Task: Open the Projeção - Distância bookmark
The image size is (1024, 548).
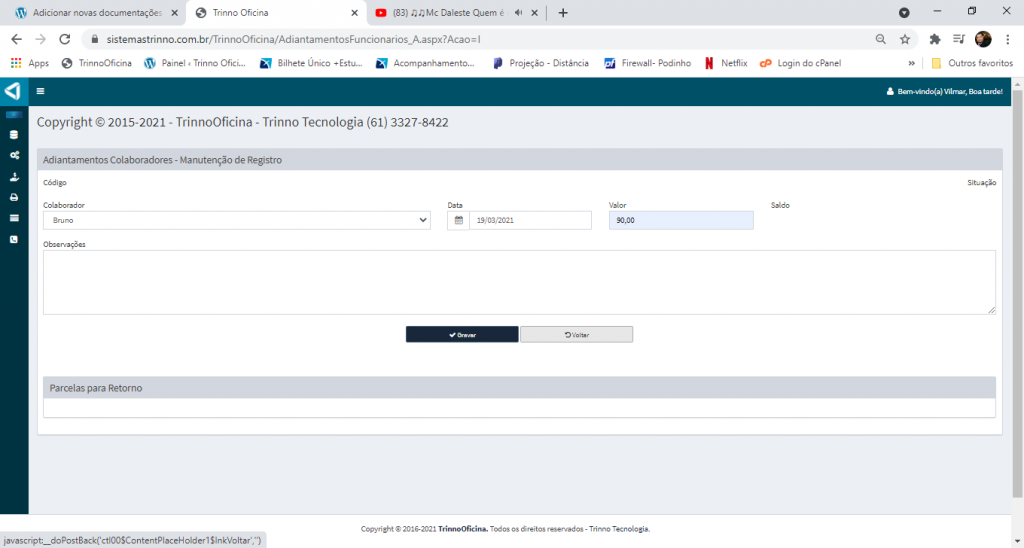Action: (x=541, y=63)
